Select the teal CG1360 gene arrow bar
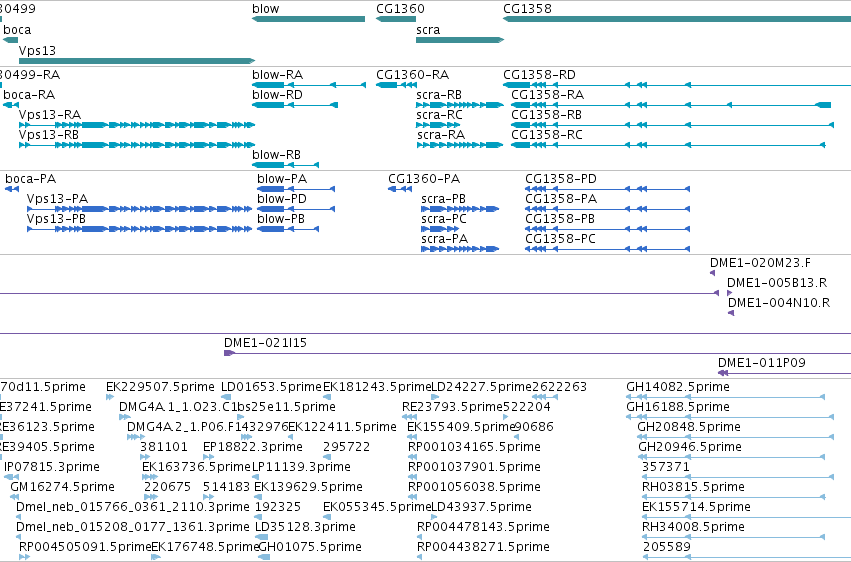The image size is (851, 562). coord(396,19)
